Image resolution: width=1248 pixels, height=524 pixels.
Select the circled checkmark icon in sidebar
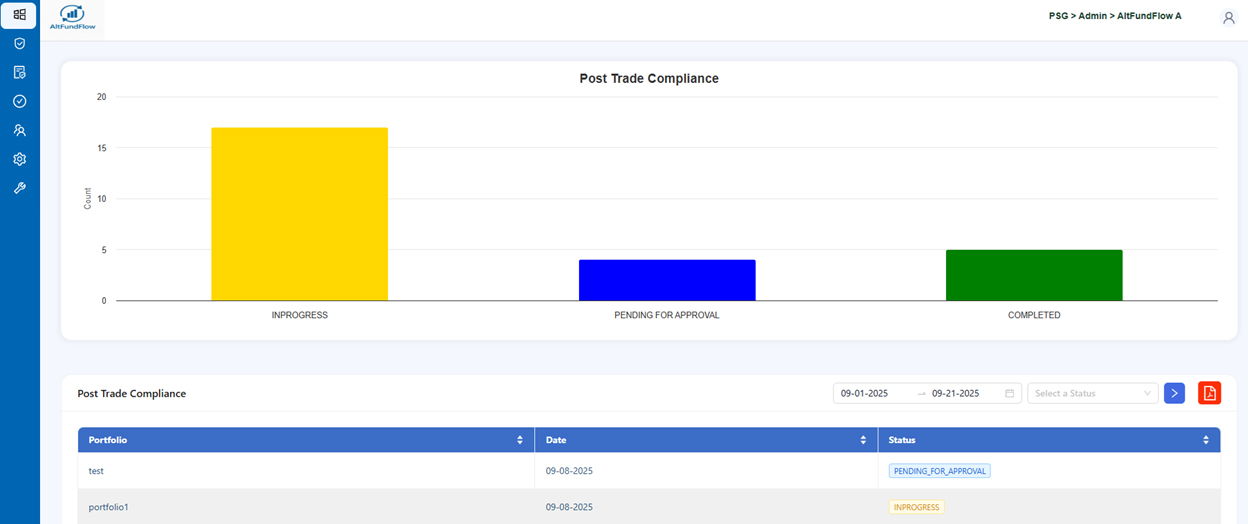coord(19,101)
